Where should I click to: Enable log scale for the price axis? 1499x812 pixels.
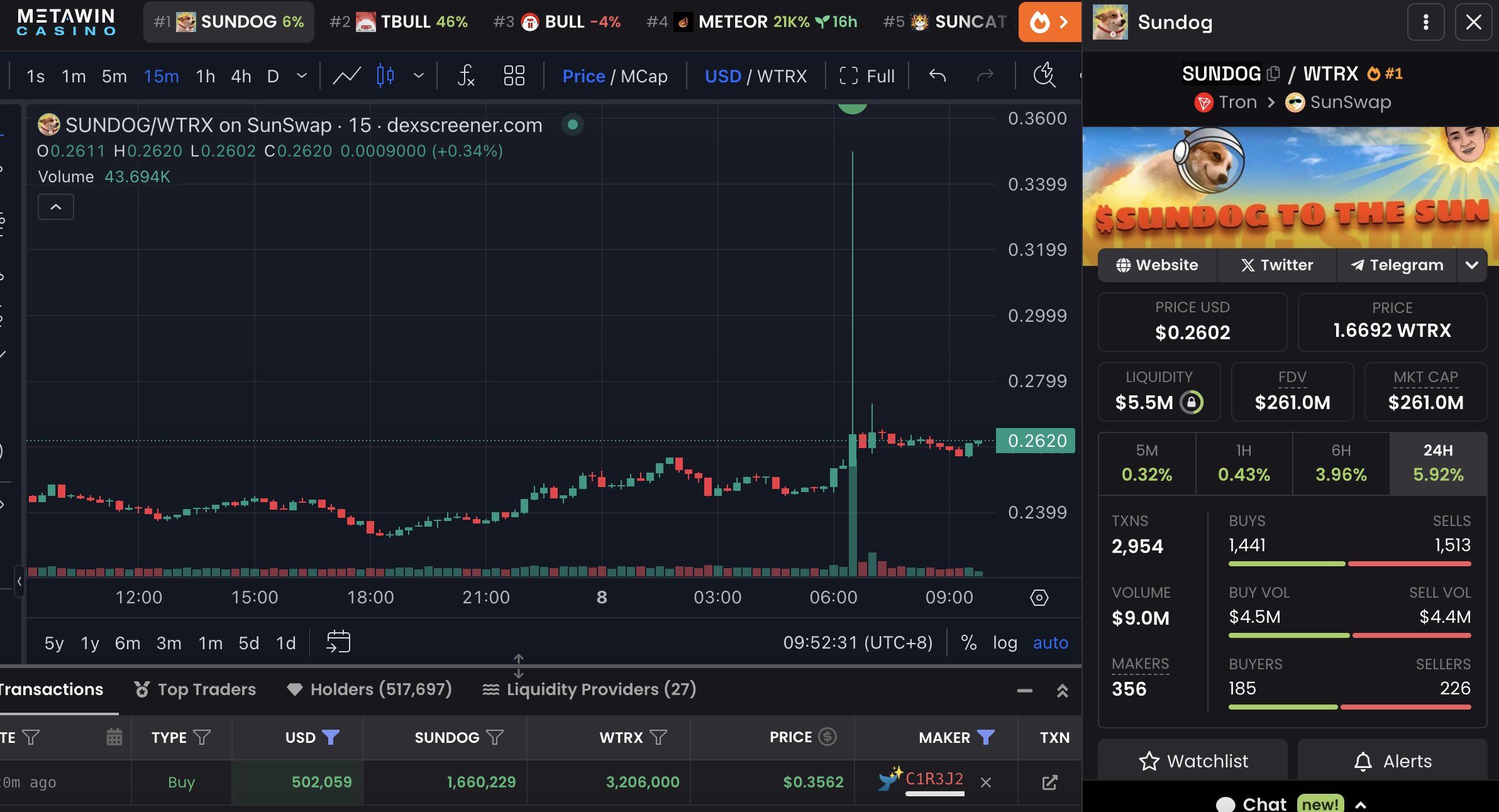point(1004,642)
